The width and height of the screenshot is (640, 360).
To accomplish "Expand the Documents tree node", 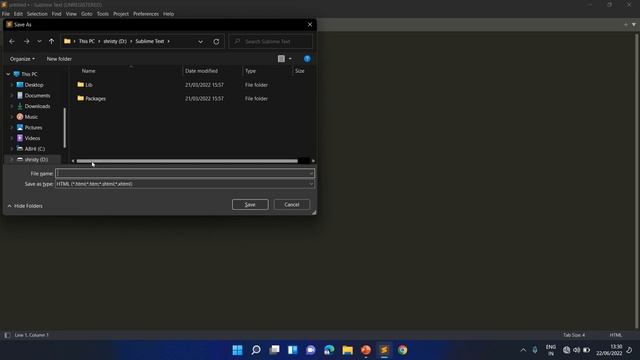I will 11,96.
